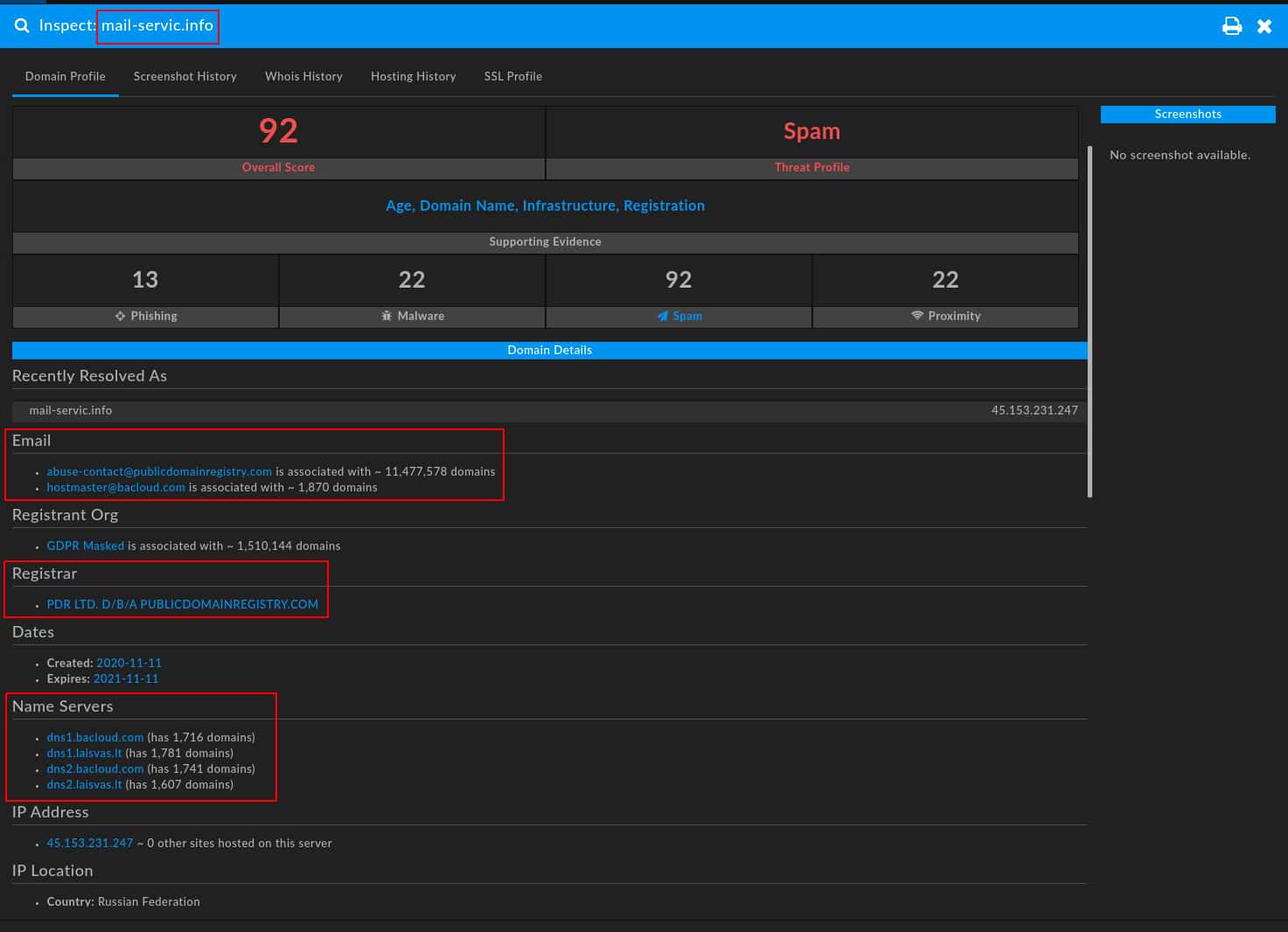Click the print icon
This screenshot has height=932, width=1288.
point(1232,25)
